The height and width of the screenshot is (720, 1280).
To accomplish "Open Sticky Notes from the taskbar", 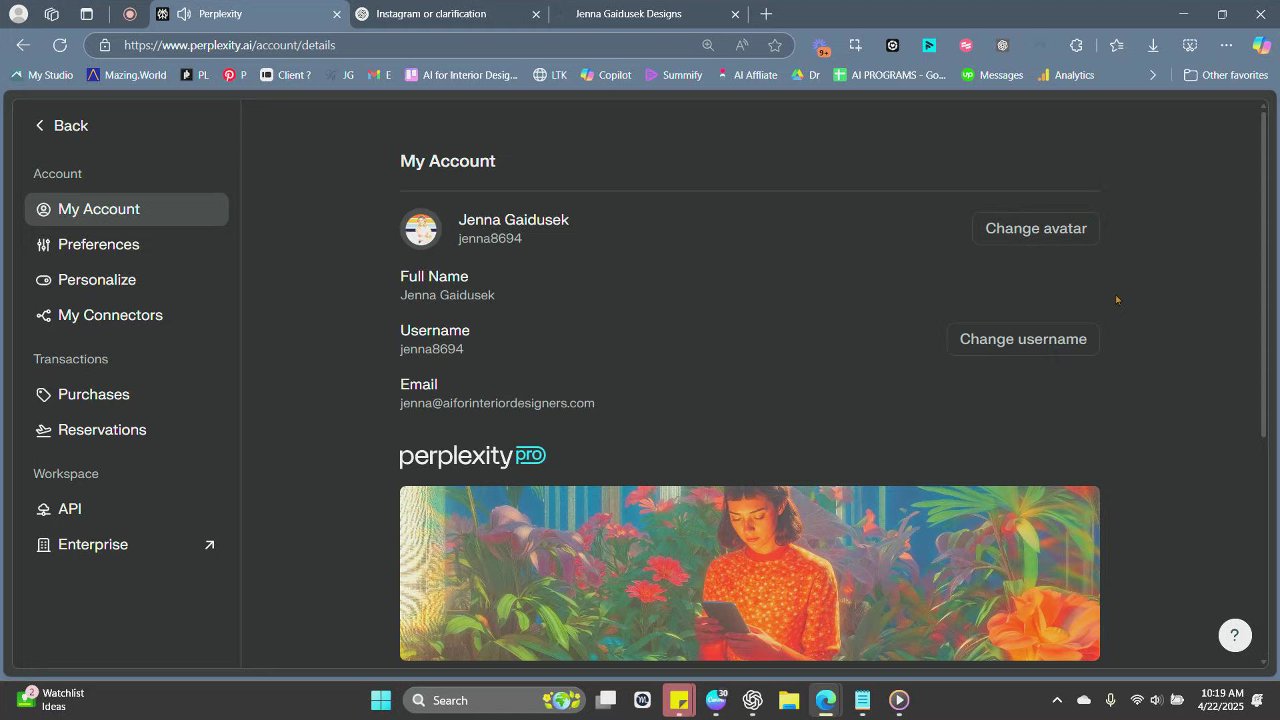I will click(679, 700).
